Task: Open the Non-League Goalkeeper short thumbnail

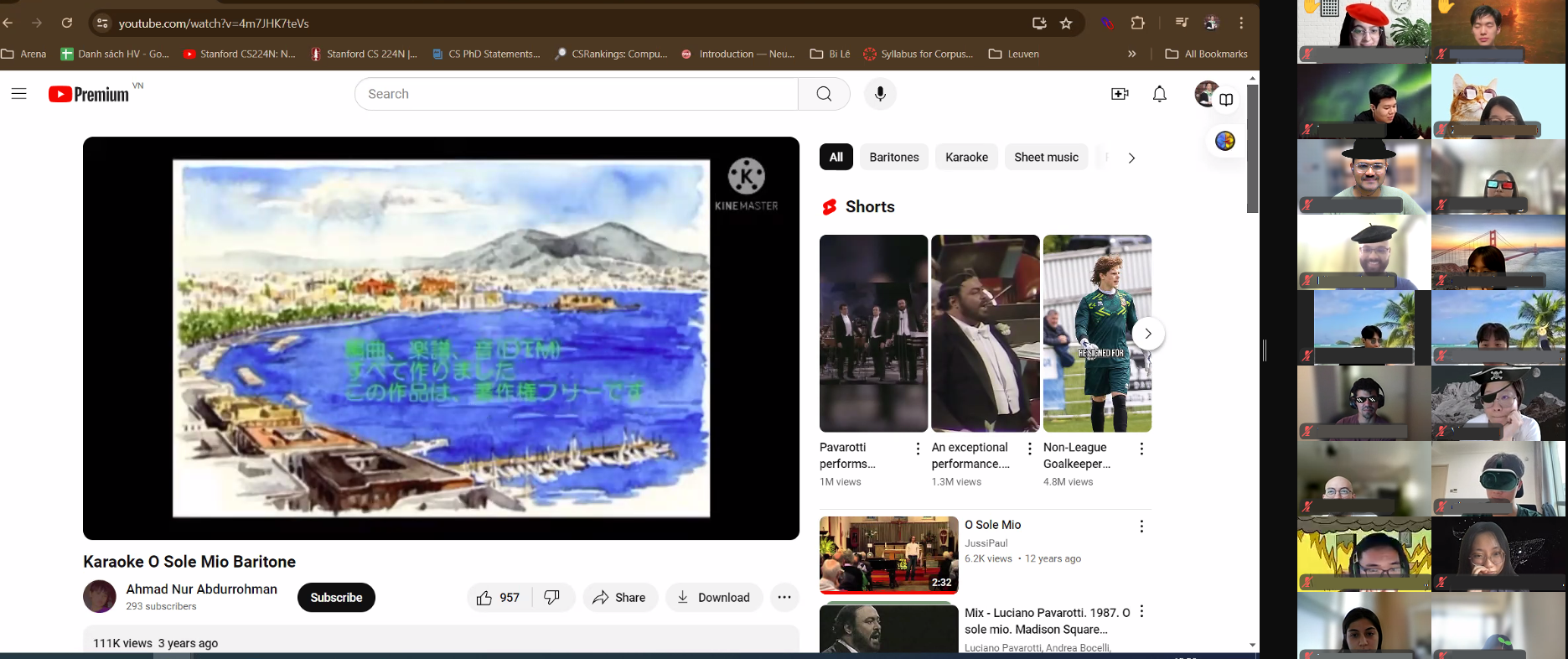Action: point(1097,334)
